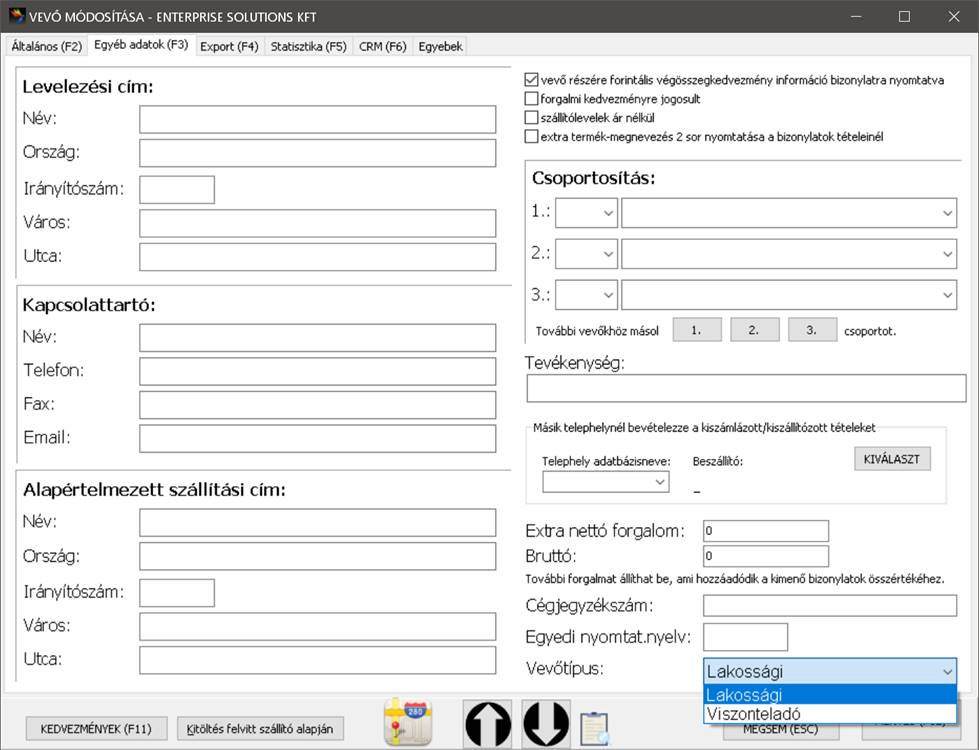Click the Kapcsolattartó Fax field
The width and height of the screenshot is (979, 750).
pos(317,405)
